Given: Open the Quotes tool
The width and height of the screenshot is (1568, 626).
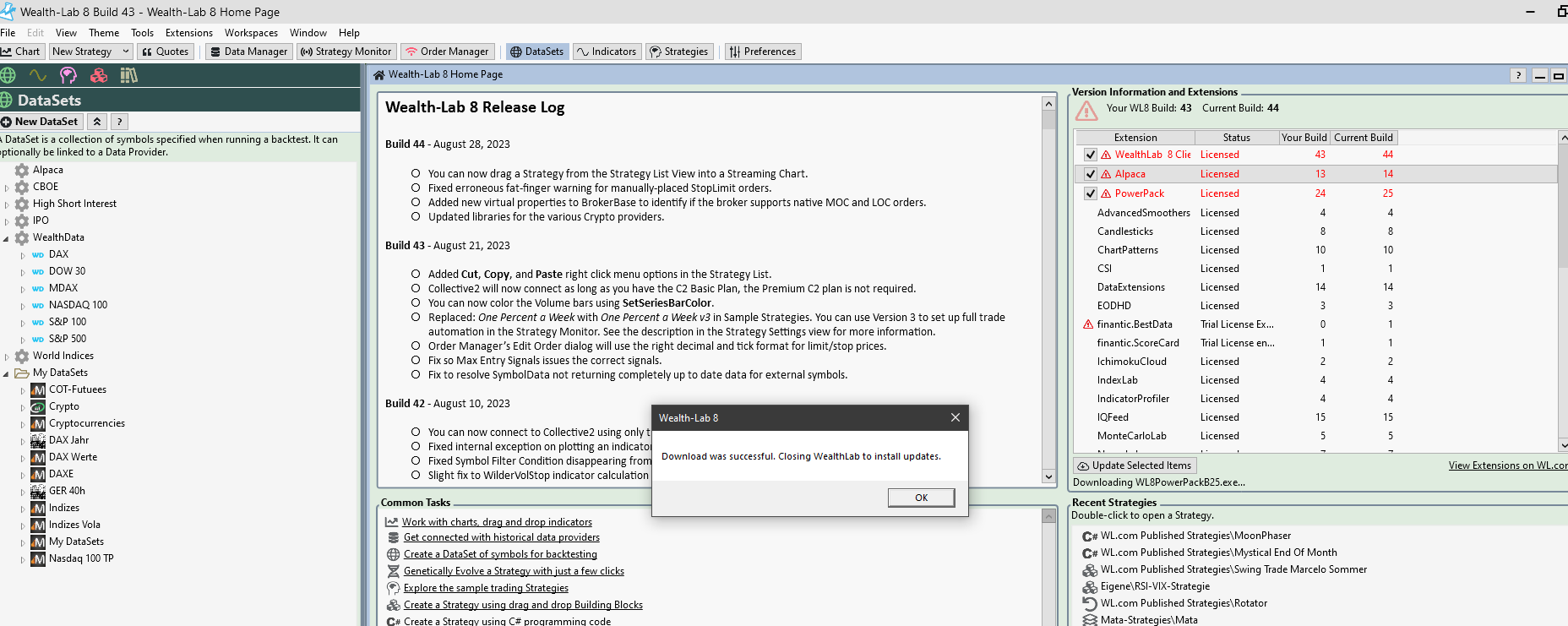Looking at the screenshot, I should 165,52.
